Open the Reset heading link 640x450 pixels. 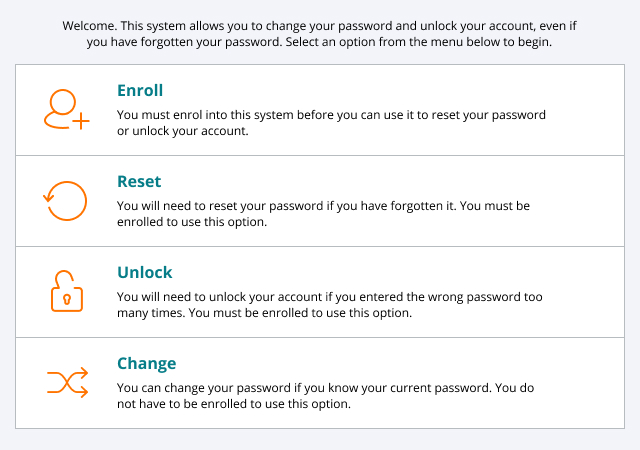click(139, 181)
